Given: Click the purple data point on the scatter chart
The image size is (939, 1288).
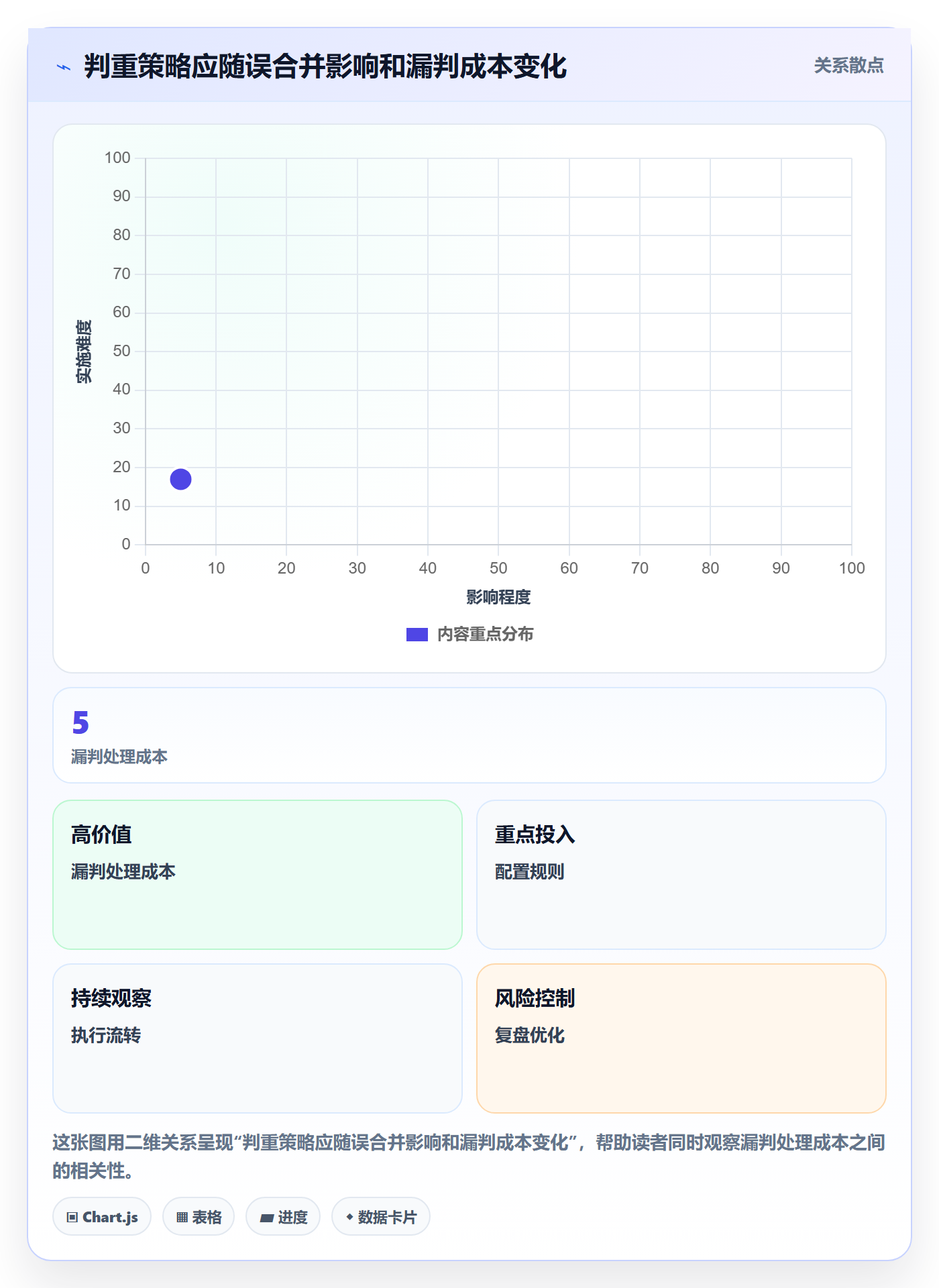Looking at the screenshot, I should point(180,479).
